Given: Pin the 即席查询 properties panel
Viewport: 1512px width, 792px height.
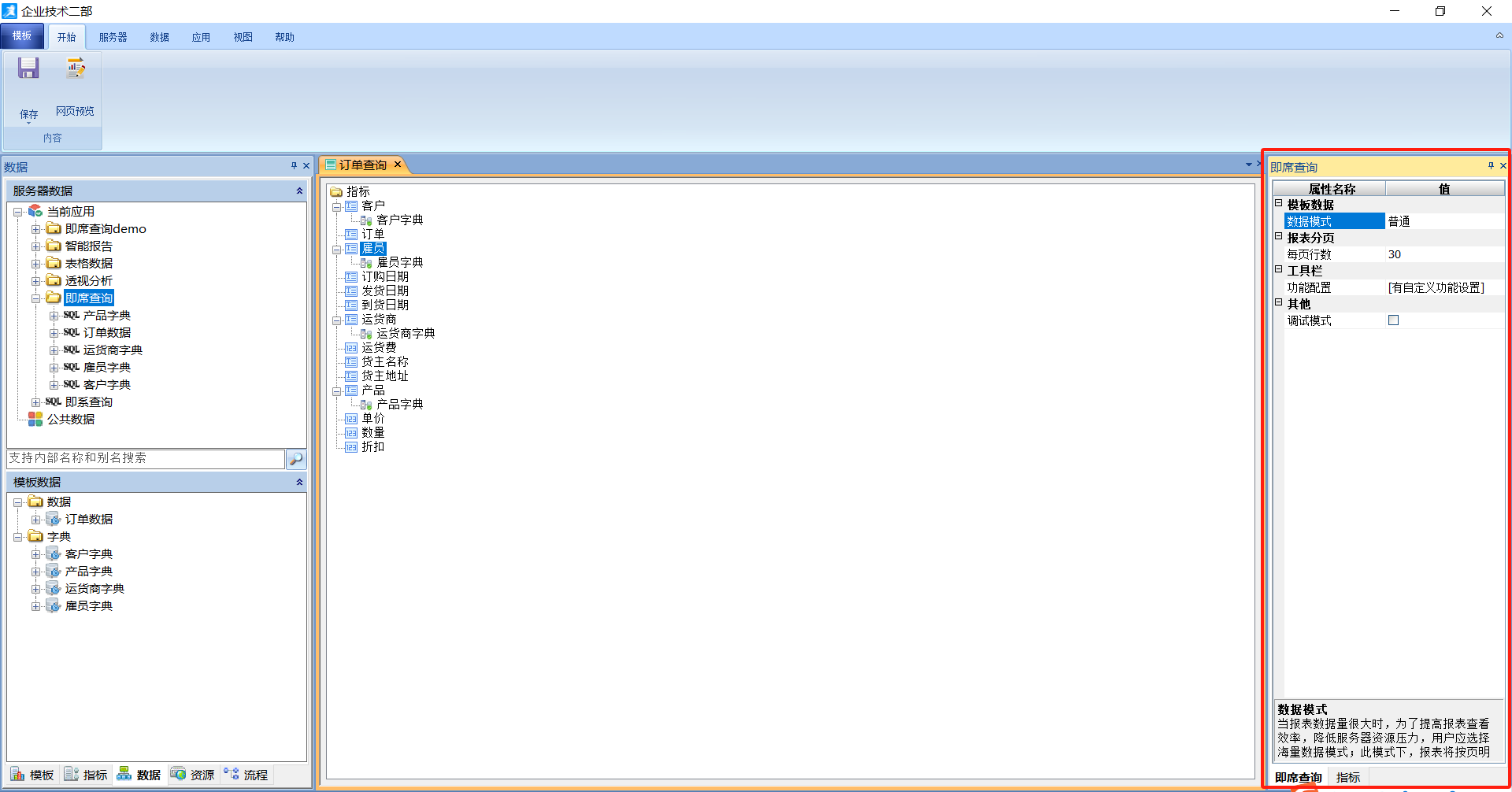Looking at the screenshot, I should coord(1491,166).
